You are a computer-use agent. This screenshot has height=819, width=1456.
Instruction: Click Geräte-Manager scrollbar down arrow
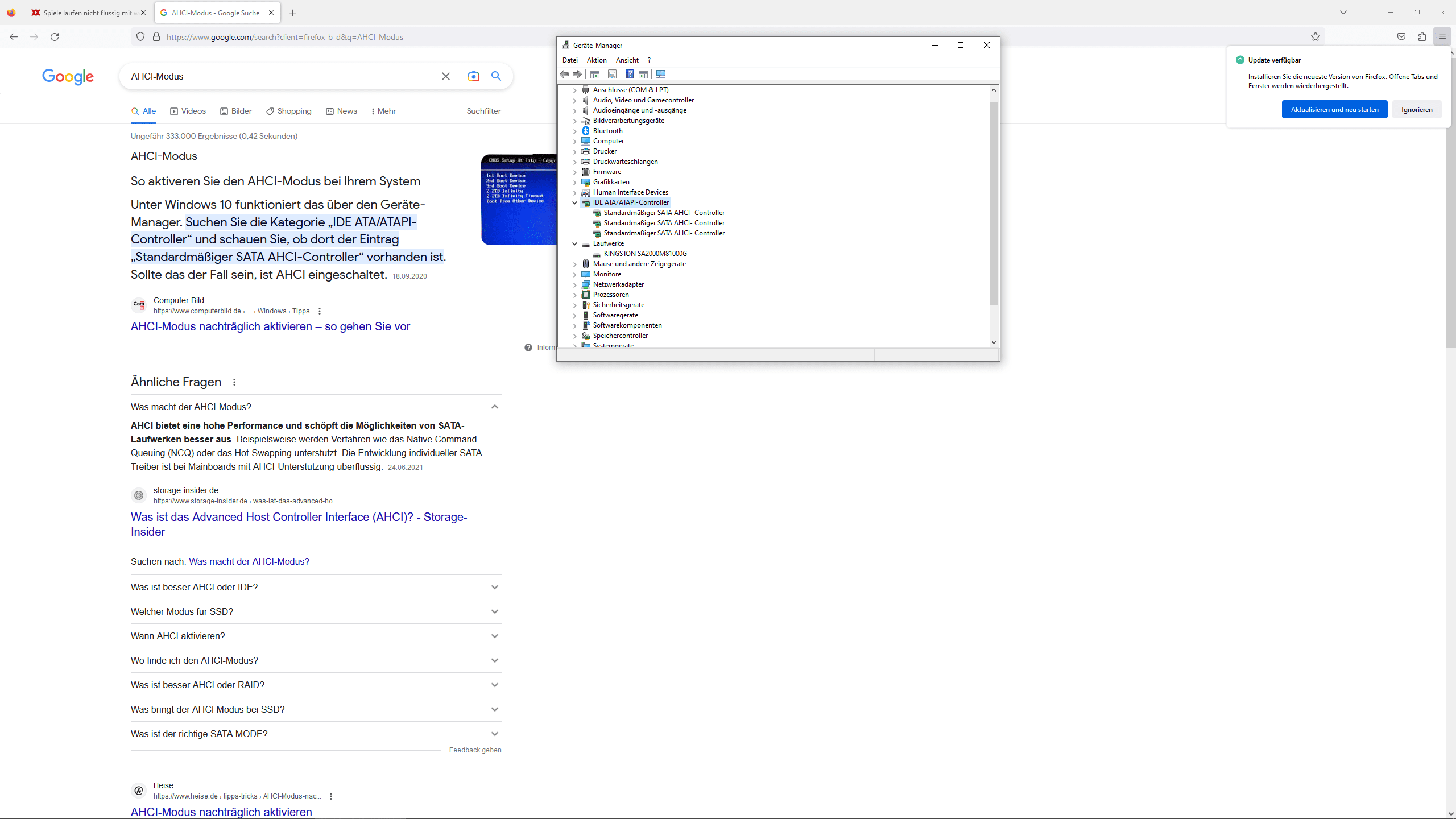994,342
